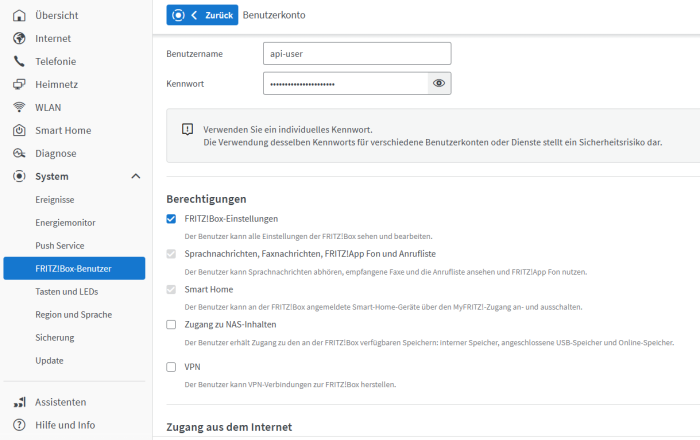Focus the Kennwort password field
Image resolution: width=700 pixels, height=440 pixels.
click(345, 84)
